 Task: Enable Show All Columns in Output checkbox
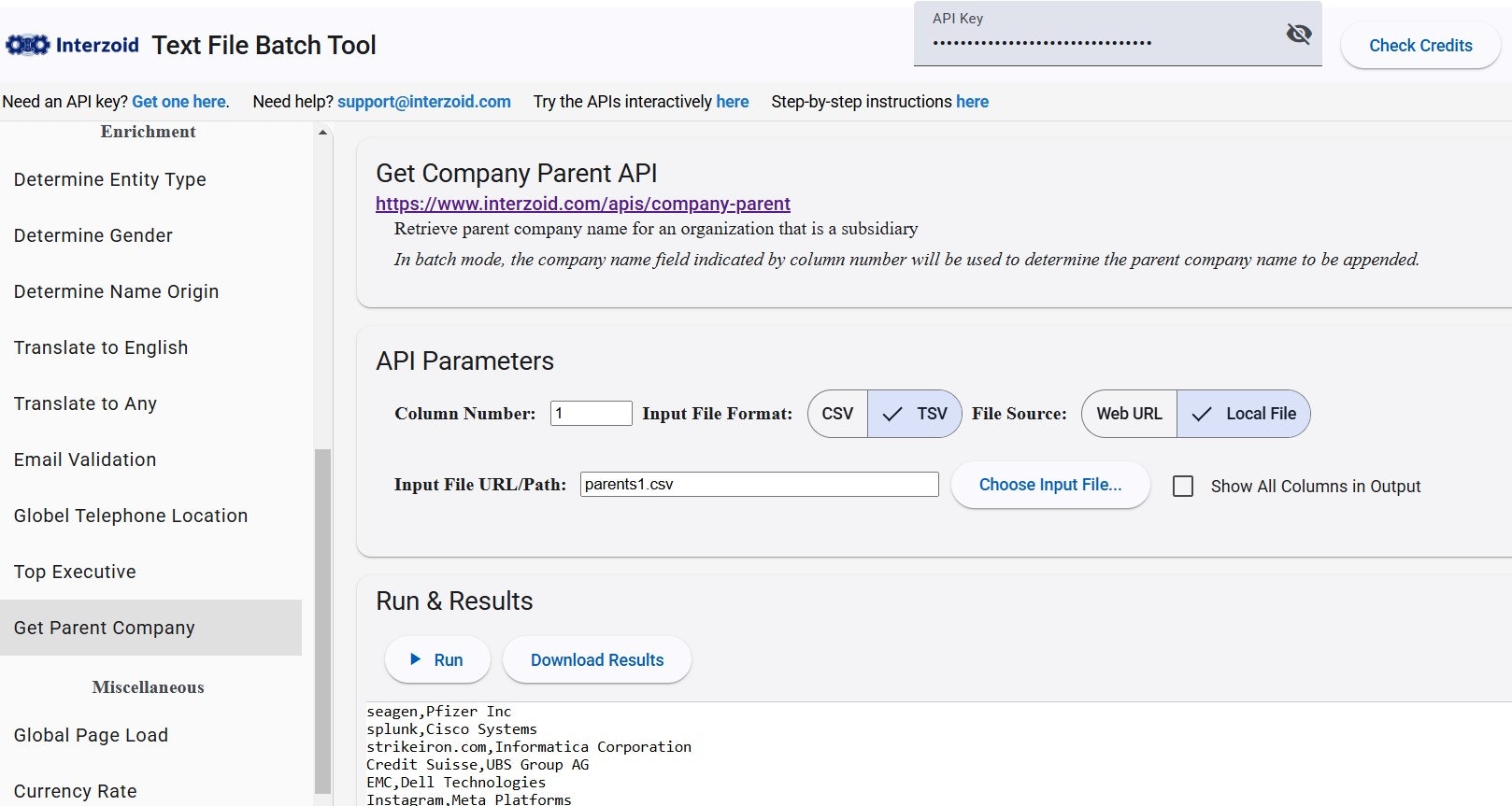point(1183,487)
